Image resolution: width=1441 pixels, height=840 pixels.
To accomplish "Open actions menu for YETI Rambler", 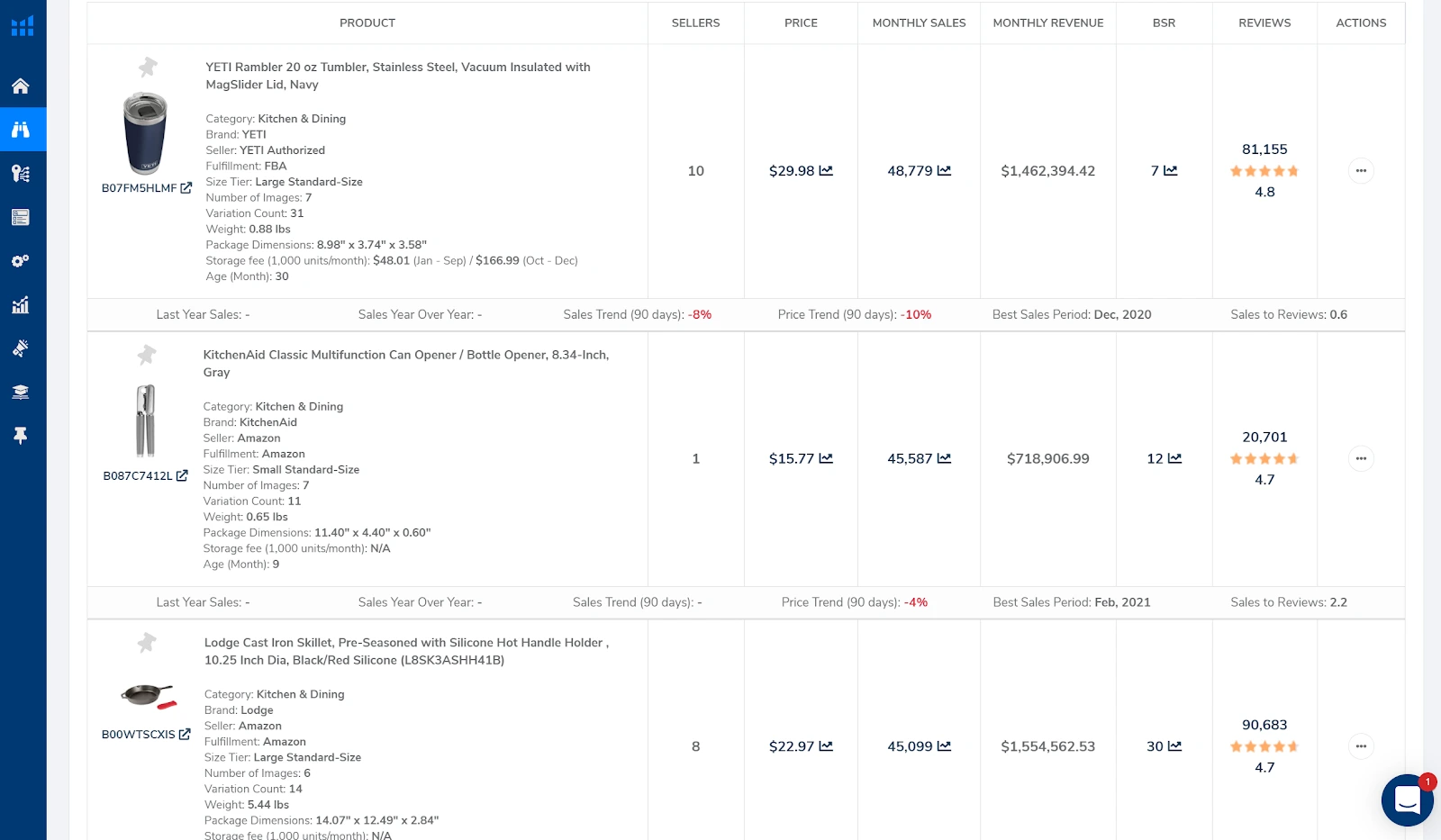I will (1361, 171).
